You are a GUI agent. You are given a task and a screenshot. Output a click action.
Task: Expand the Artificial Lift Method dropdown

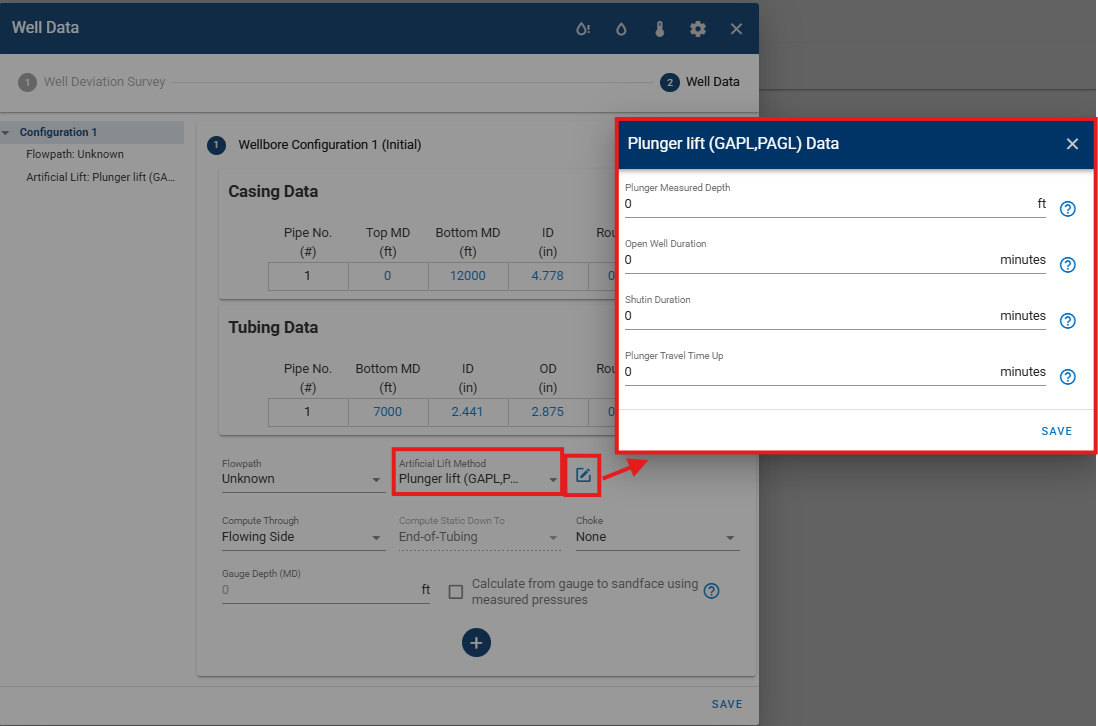click(x=478, y=479)
